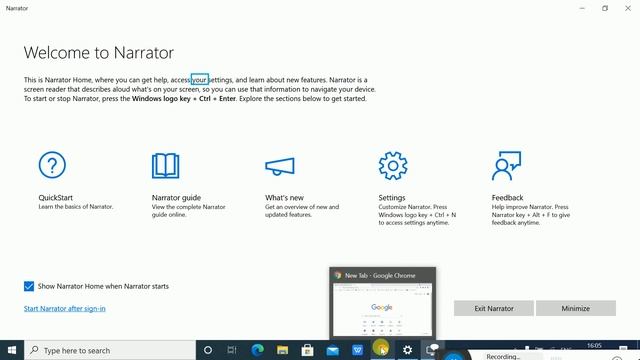Screen dimensions: 640x360
Task: Click the Minimize button beside Exit Narrator
Action: (576, 309)
